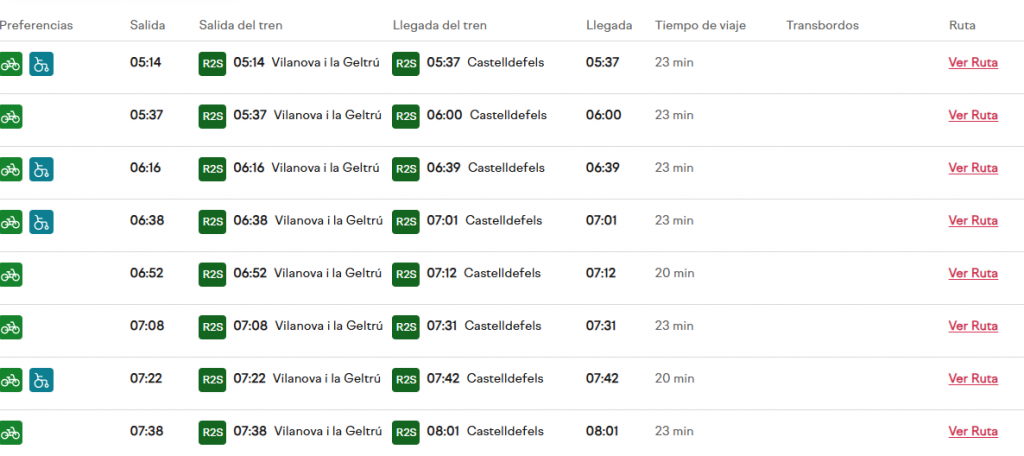
Task: Click the R2S departure badge for 07:08 train
Action: [212, 327]
